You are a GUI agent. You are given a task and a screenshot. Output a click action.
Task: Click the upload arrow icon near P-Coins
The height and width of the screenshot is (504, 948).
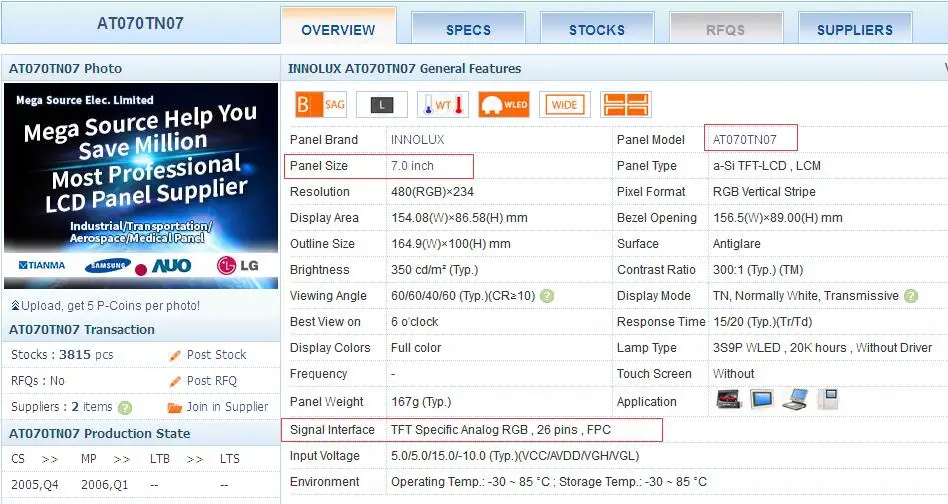(15, 305)
